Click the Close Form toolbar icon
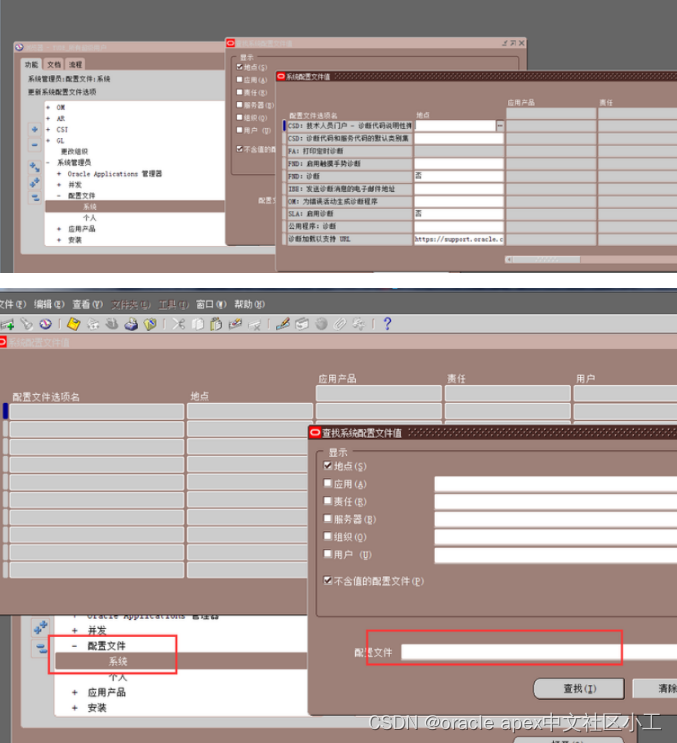 (x=150, y=324)
